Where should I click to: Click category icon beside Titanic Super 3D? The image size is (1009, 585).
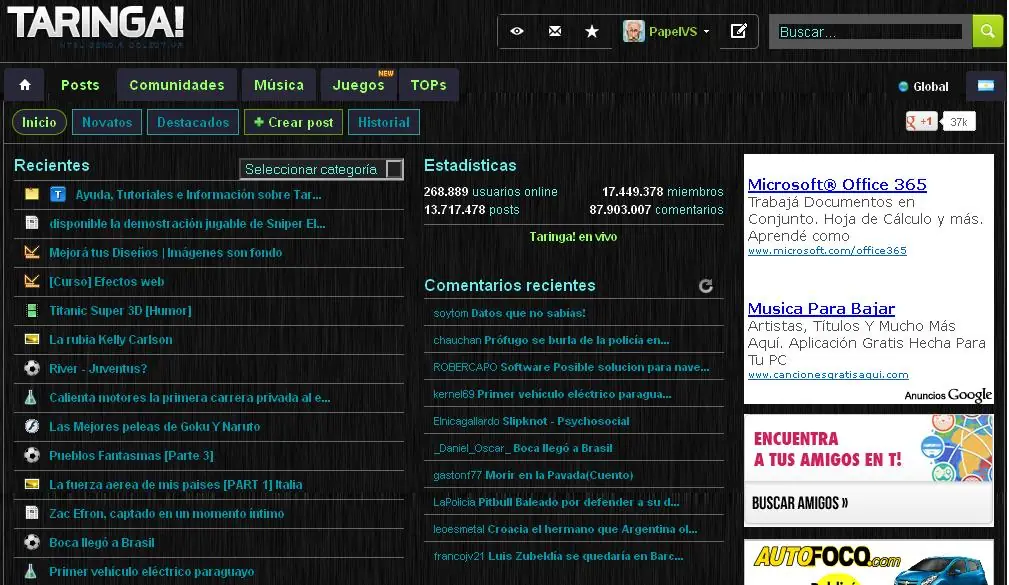click(x=32, y=310)
